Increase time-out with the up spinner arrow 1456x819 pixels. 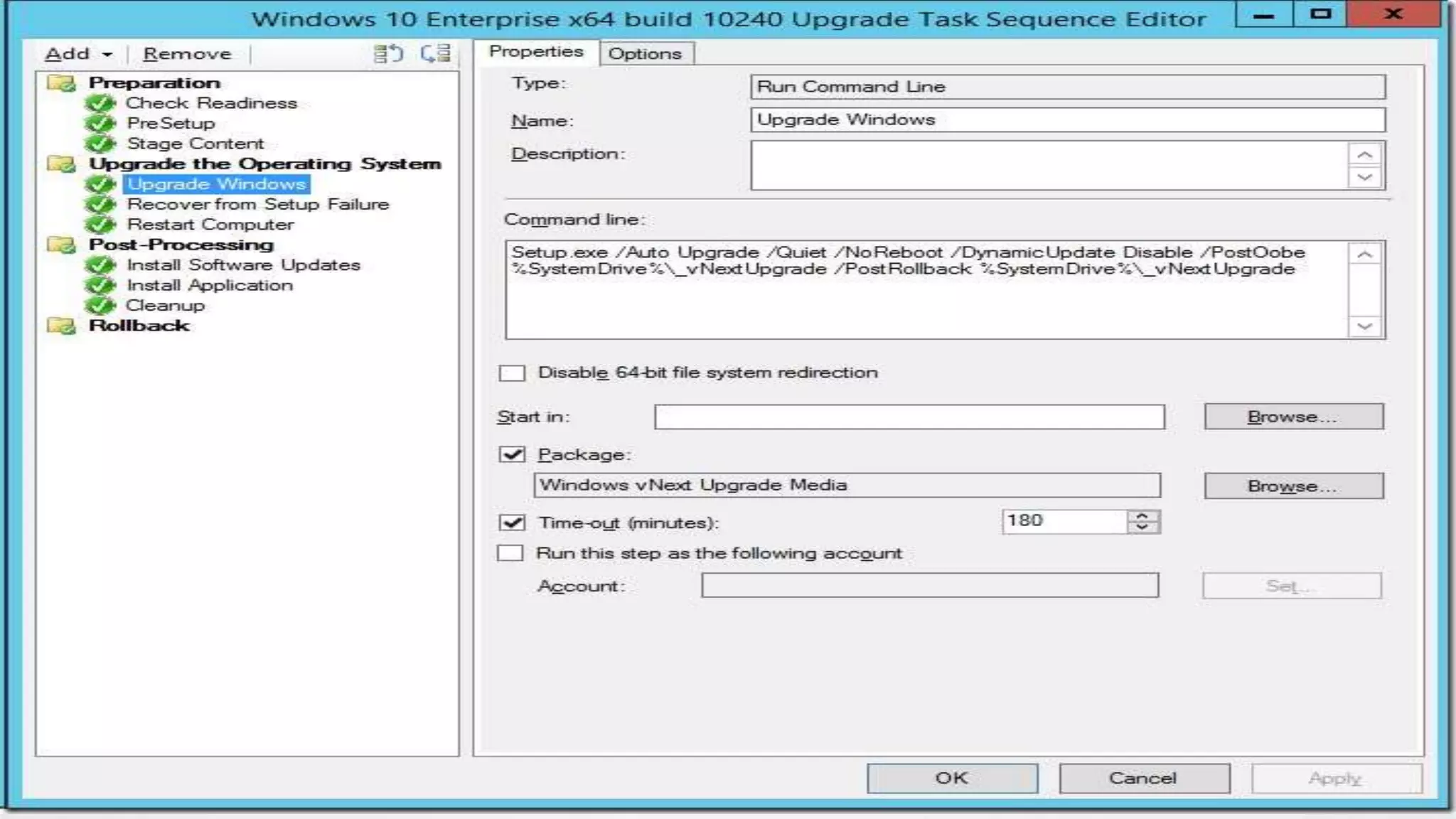point(1142,516)
